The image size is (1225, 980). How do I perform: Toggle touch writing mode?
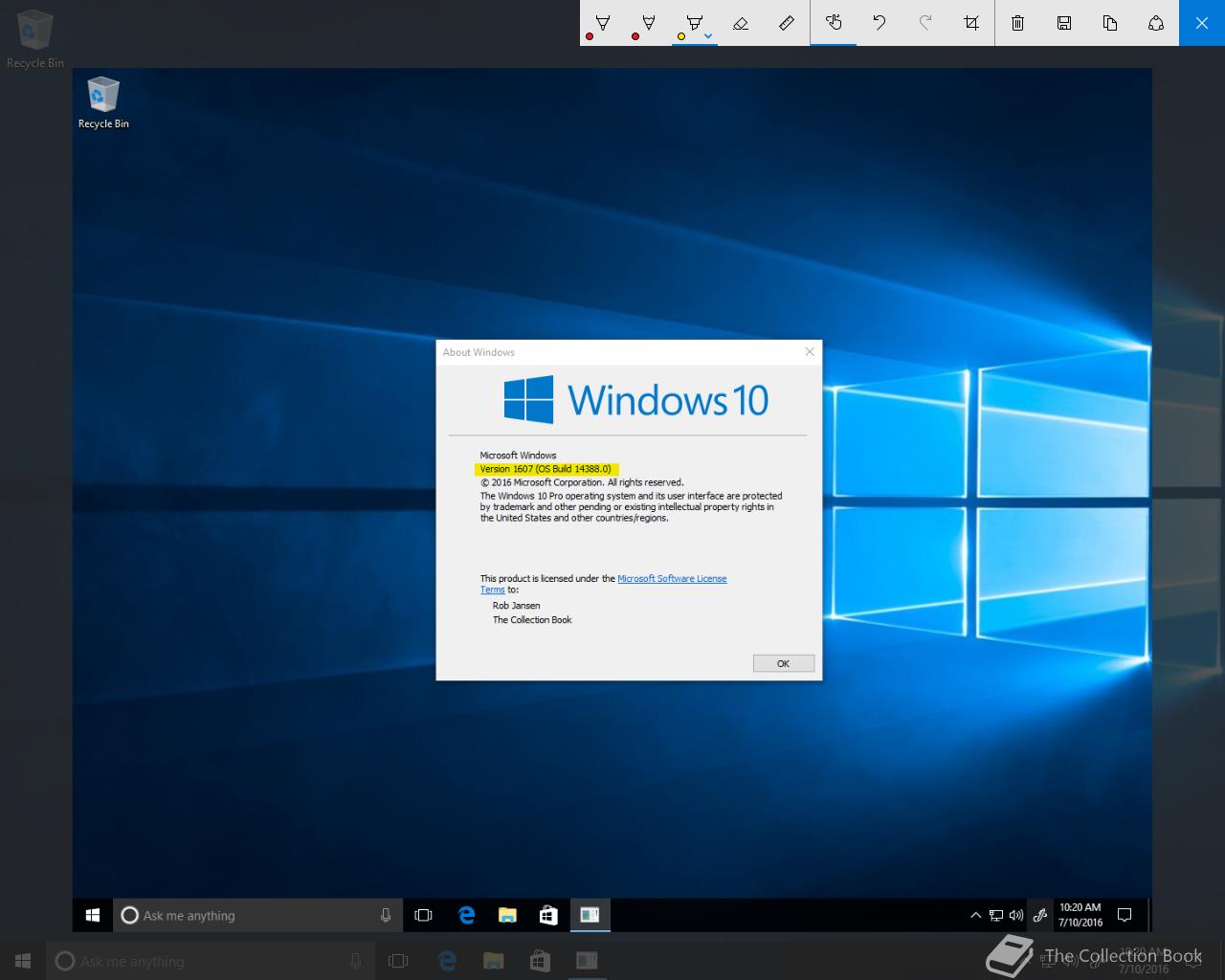click(x=834, y=23)
